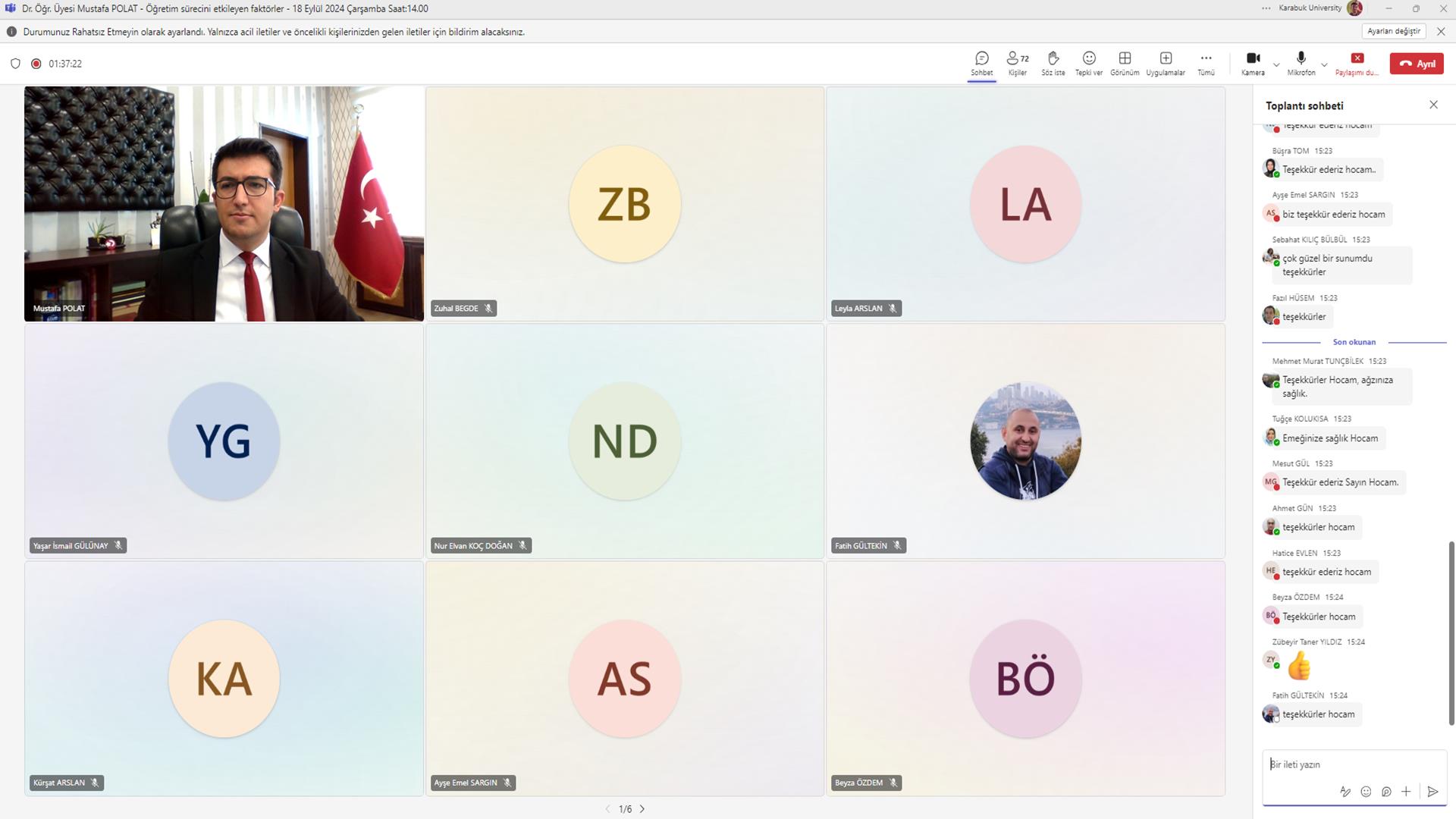The height and width of the screenshot is (819, 1456).
Task: Open the emoji picker in chat
Action: [x=1366, y=792]
